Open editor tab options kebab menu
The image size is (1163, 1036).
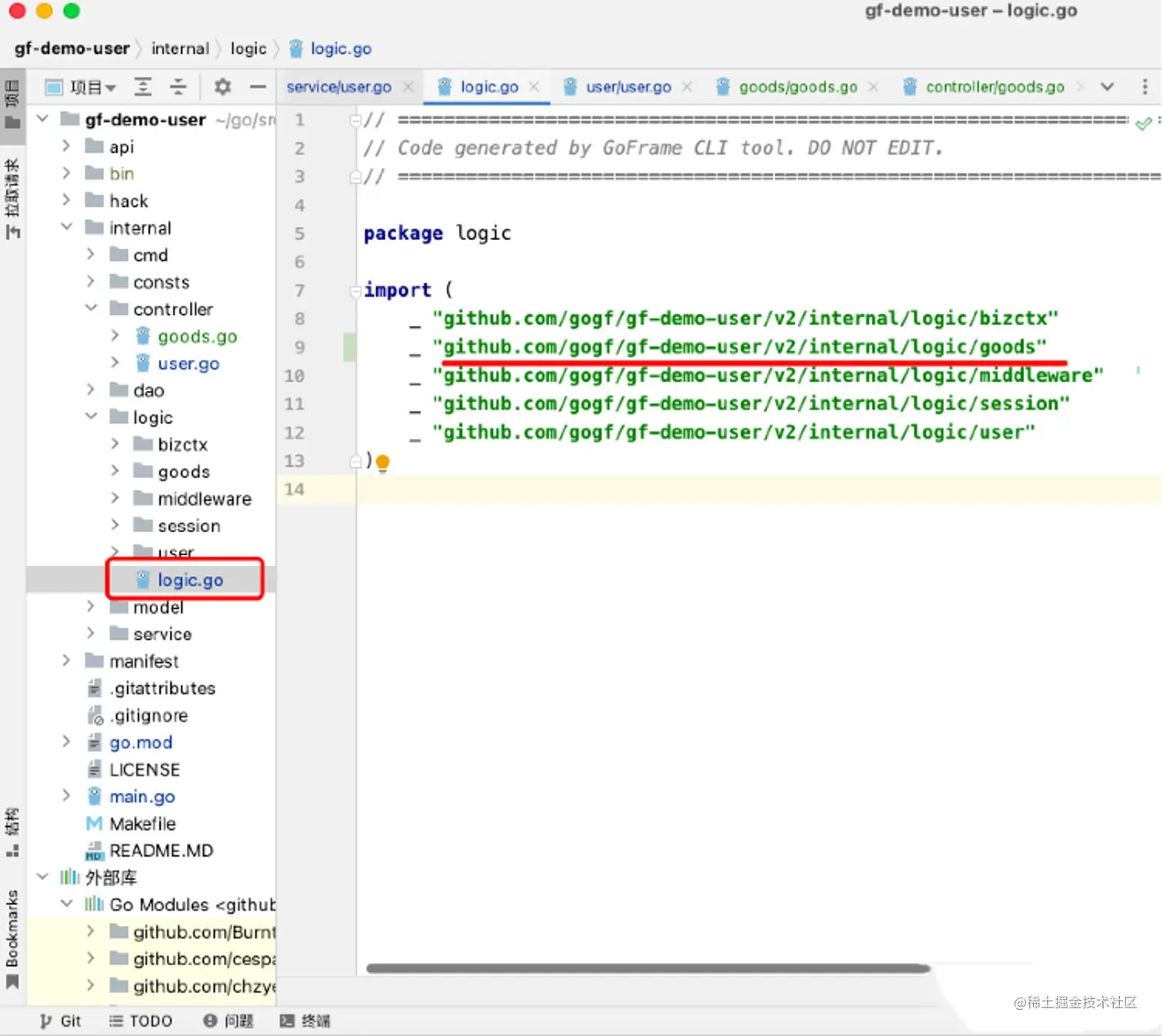point(1145,87)
